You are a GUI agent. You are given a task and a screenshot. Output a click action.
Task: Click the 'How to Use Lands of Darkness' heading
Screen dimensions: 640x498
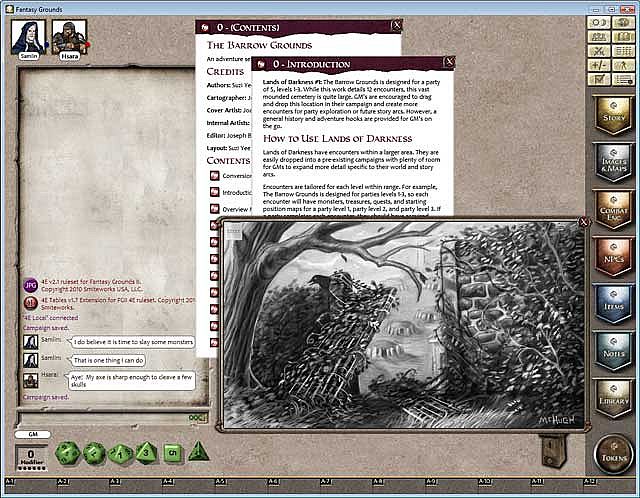338,139
